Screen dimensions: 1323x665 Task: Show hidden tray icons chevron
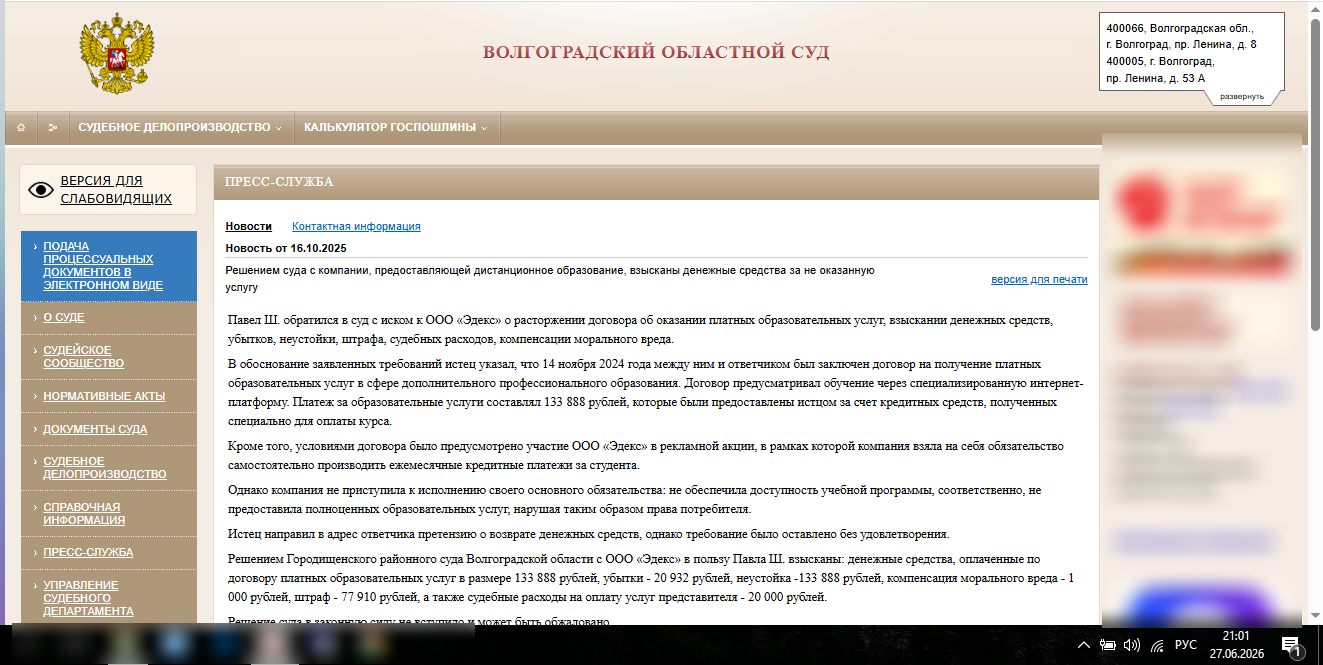click(x=1084, y=645)
